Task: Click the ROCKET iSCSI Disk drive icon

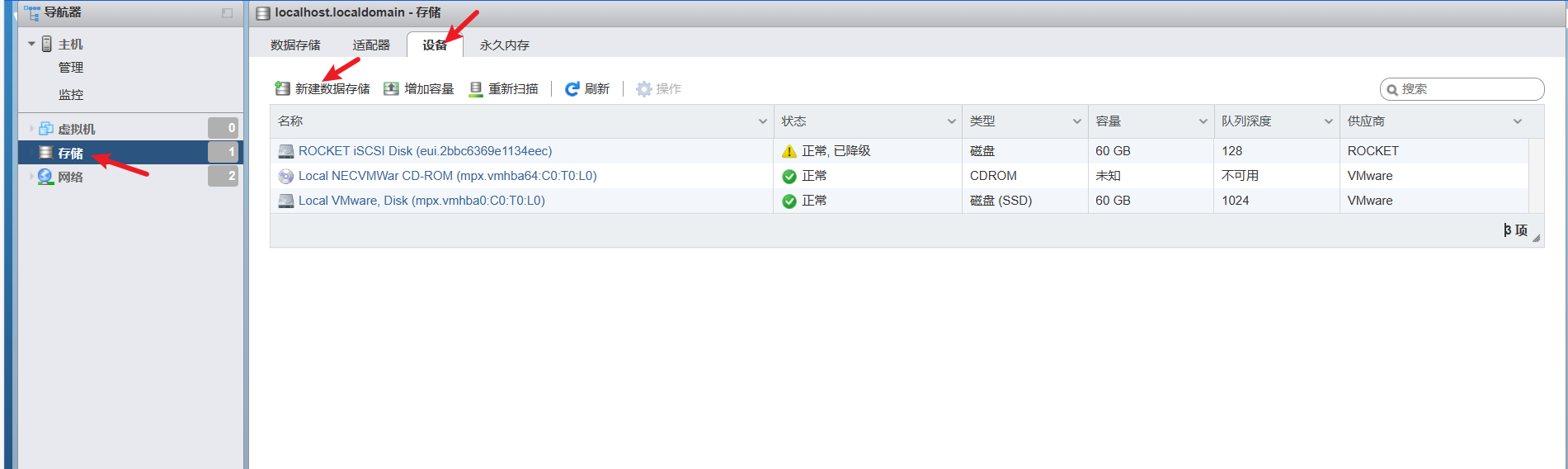Action: click(x=286, y=151)
